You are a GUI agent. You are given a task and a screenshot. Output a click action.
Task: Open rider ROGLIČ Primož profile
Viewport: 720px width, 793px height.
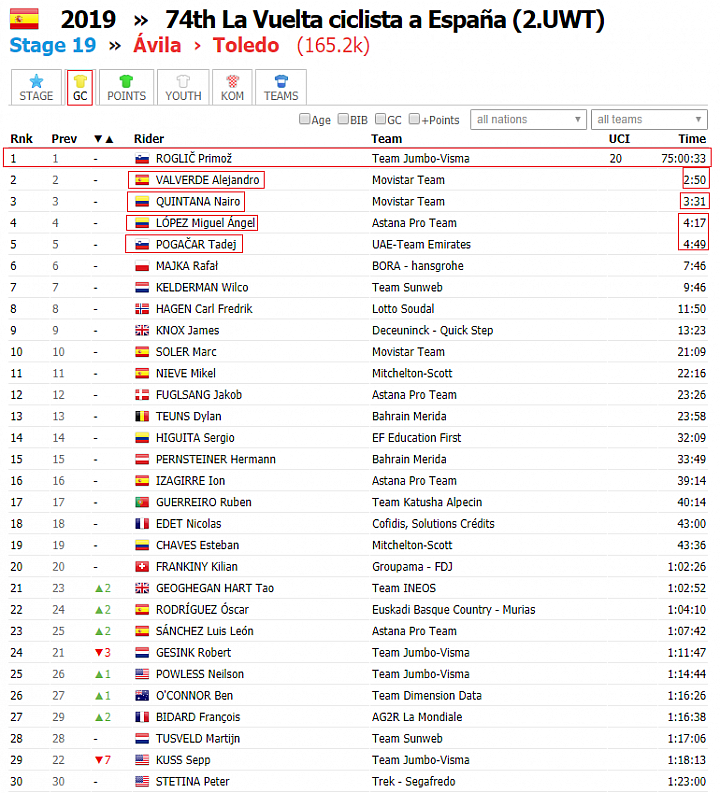194,158
